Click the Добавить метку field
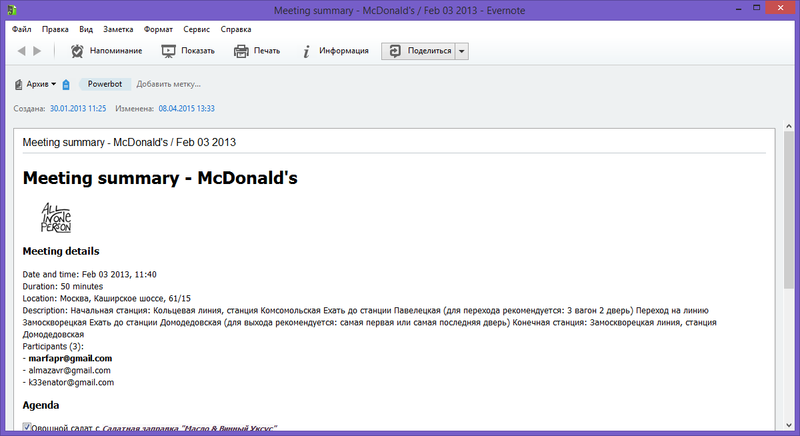 [x=168, y=84]
